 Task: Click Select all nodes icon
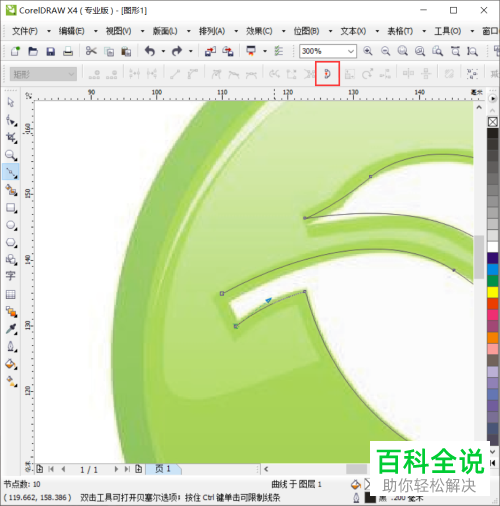[x=472, y=74]
